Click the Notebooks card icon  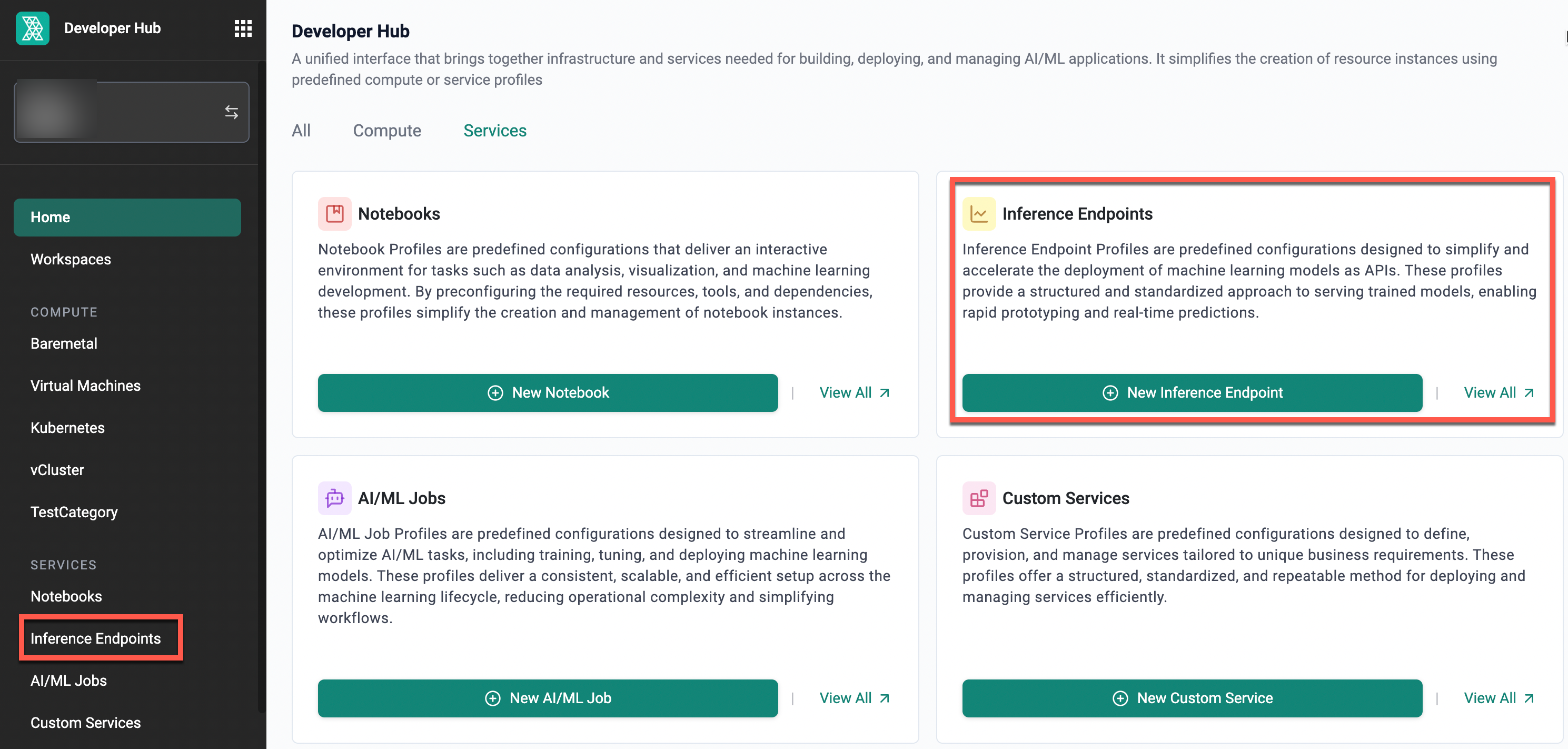[x=334, y=214]
